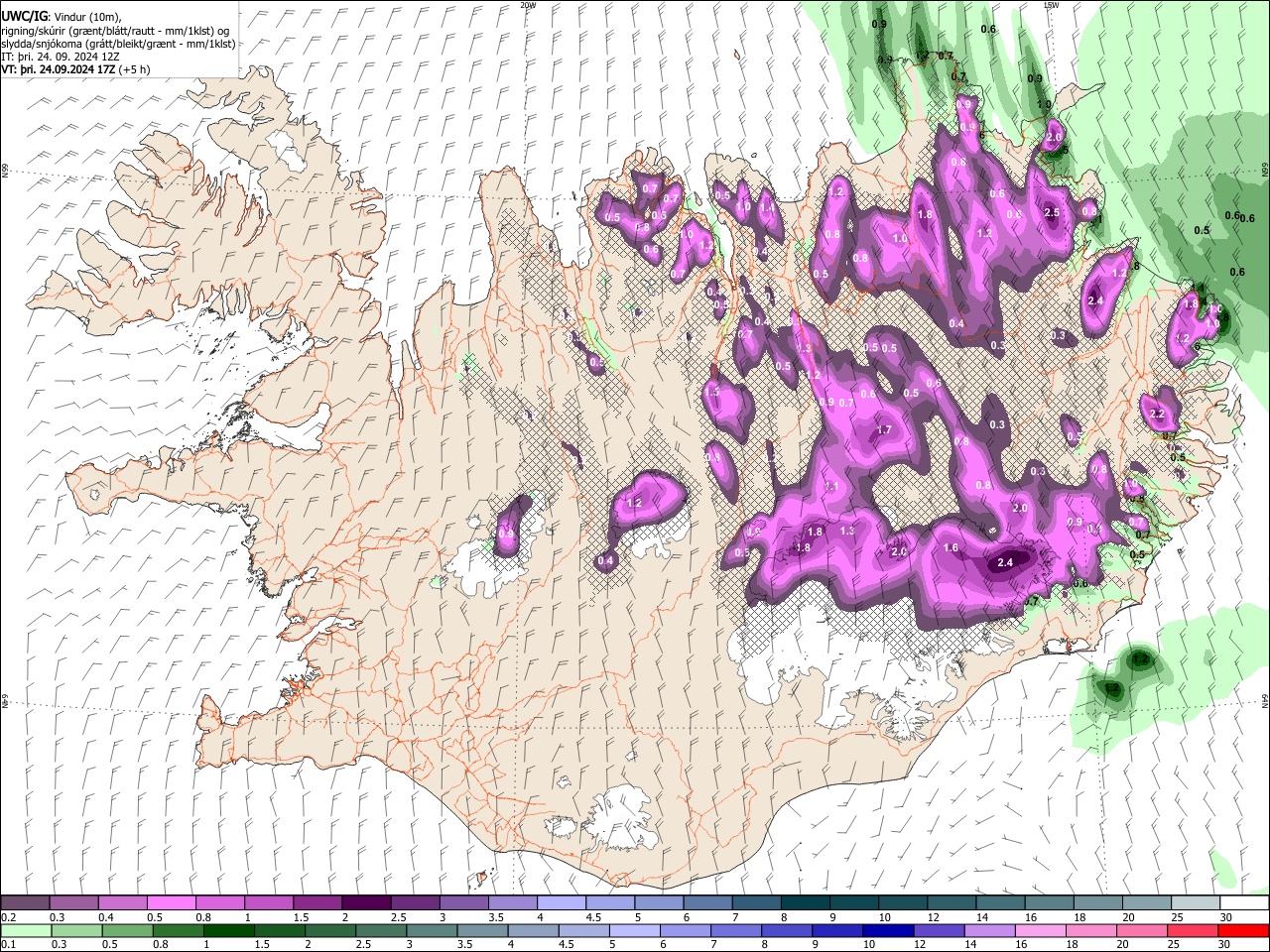
Task: Click the 'IT: þri. 24. 09. 2024 12Z' initial time
Action: pyautogui.click(x=60, y=57)
